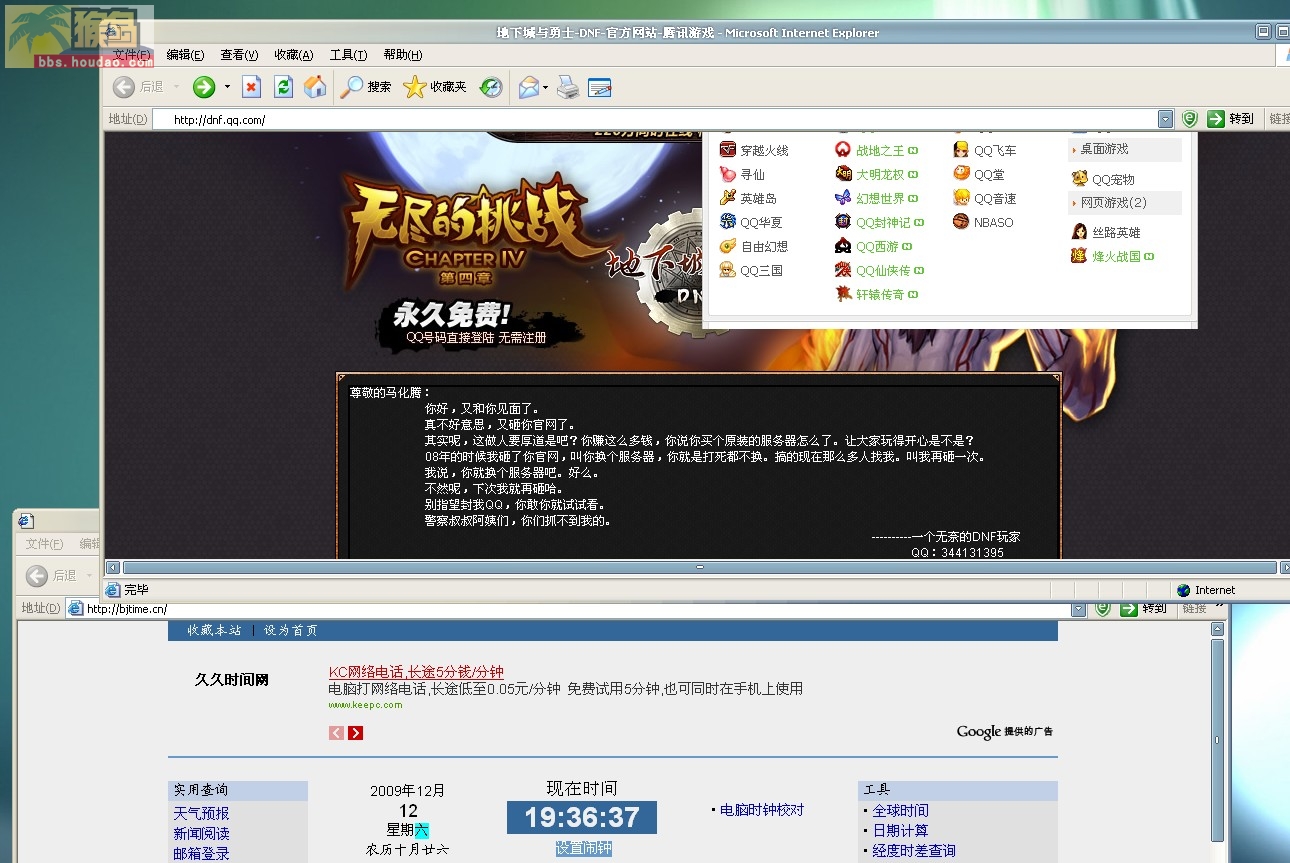Refresh the DNF page
The image size is (1290, 863).
283,87
